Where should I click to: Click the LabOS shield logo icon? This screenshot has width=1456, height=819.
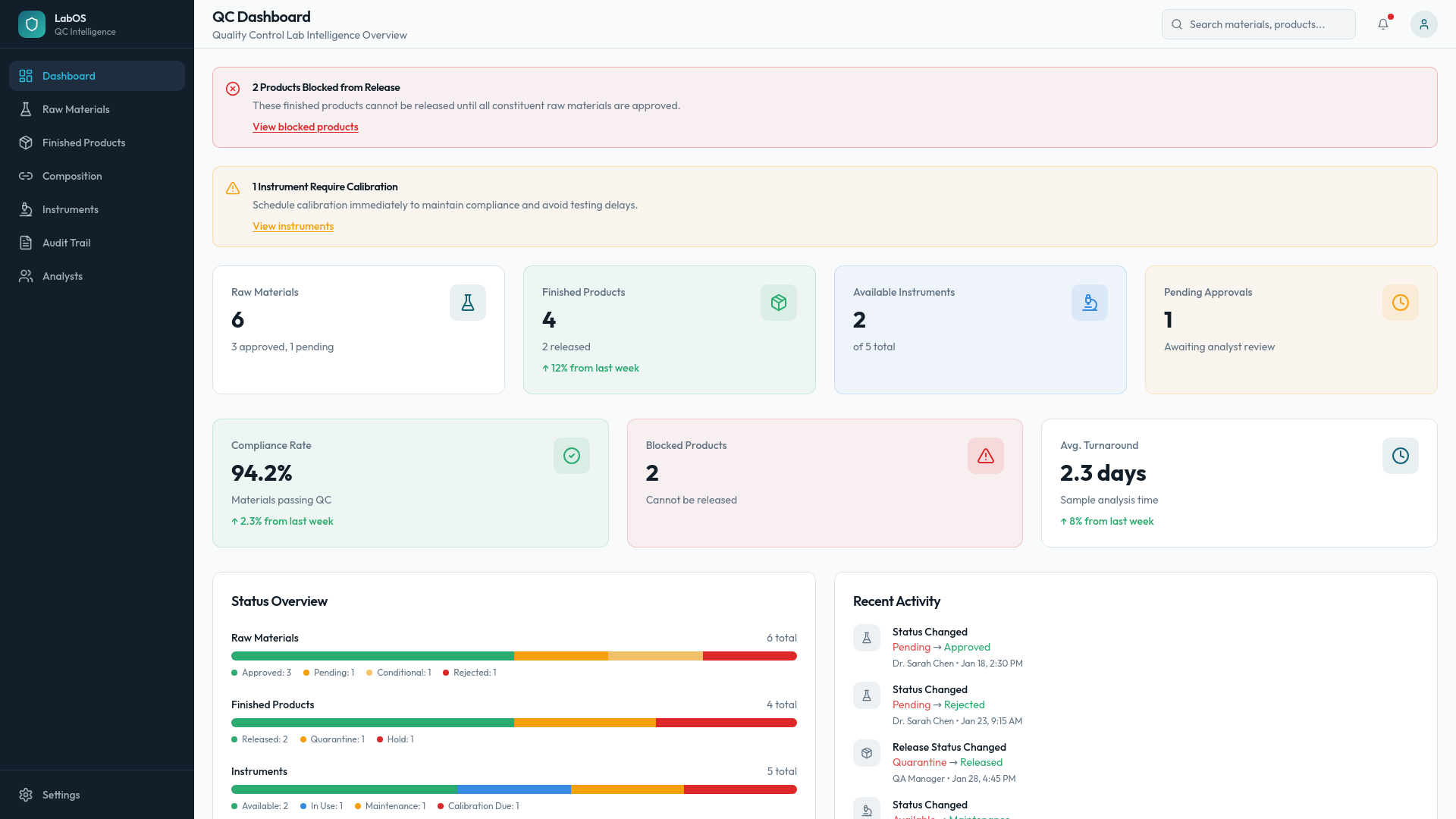coord(32,24)
